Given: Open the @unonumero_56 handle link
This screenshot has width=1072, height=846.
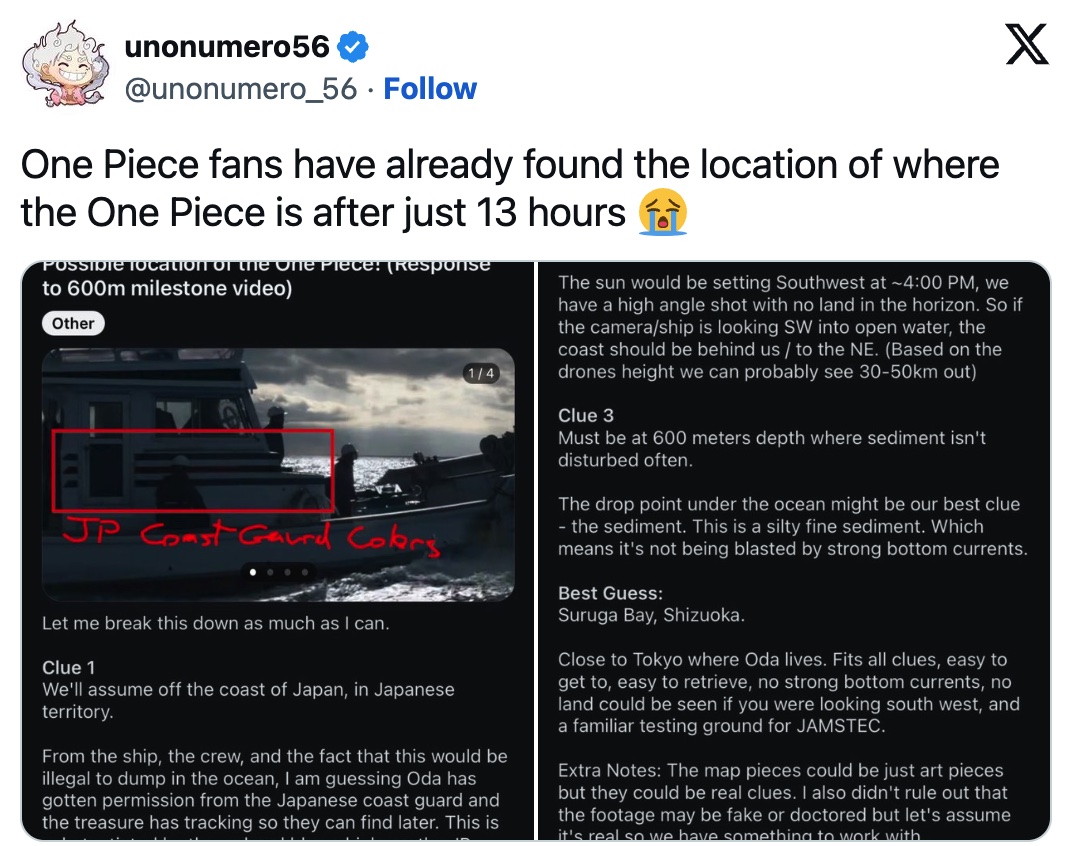Looking at the screenshot, I should (240, 89).
